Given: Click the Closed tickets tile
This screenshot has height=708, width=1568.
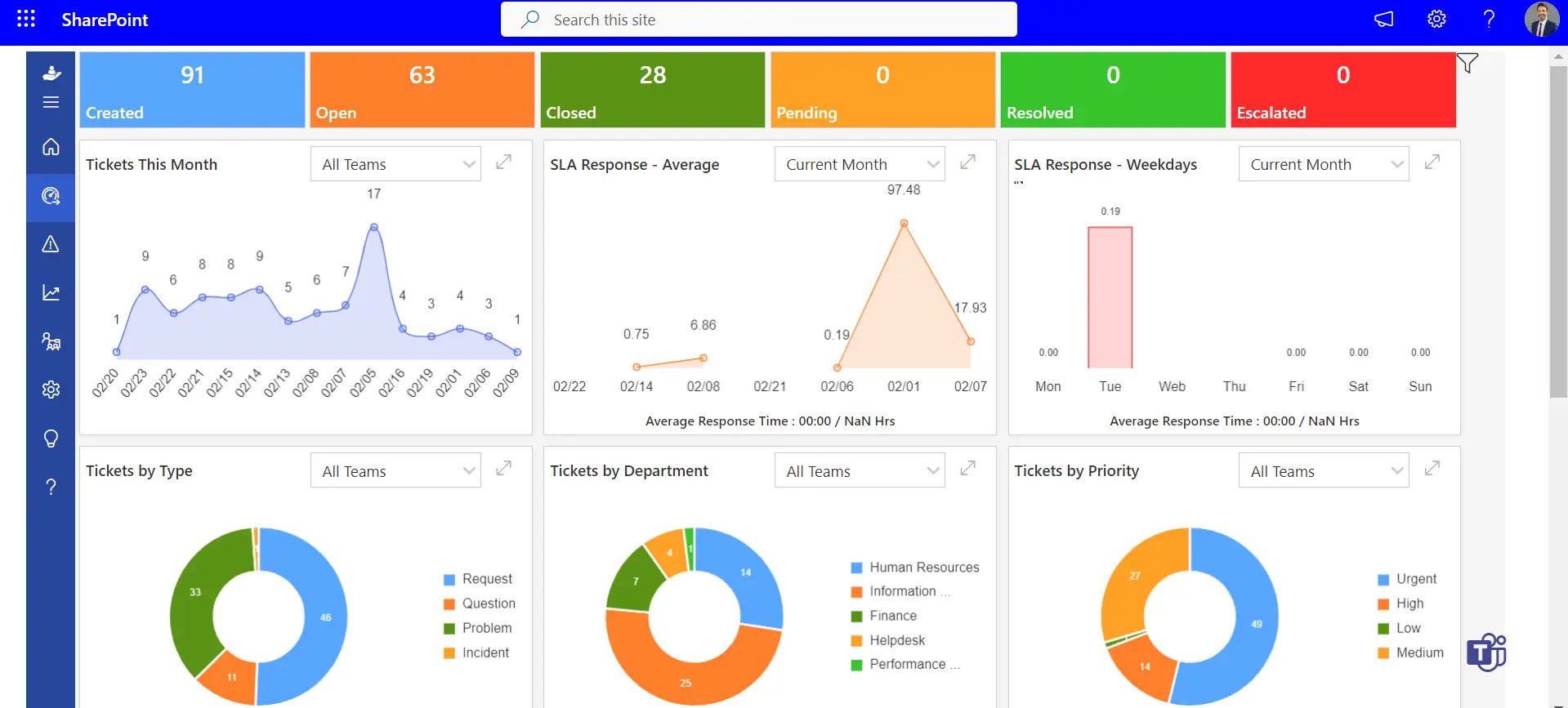Looking at the screenshot, I should point(653,90).
